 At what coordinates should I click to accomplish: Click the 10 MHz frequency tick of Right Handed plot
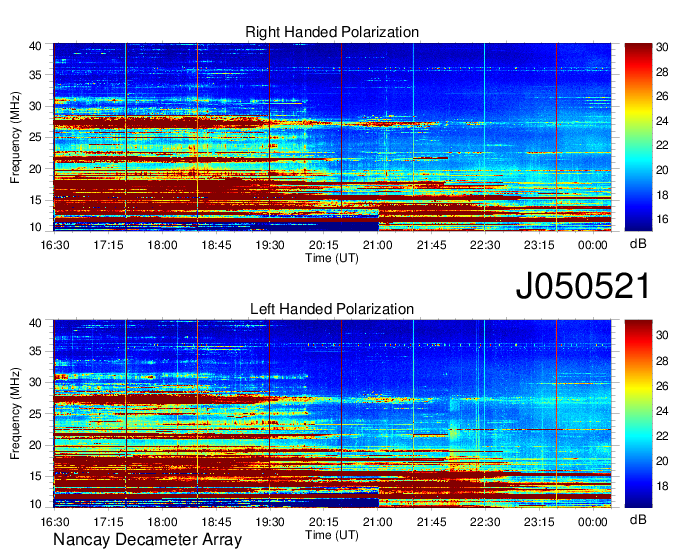point(36,227)
